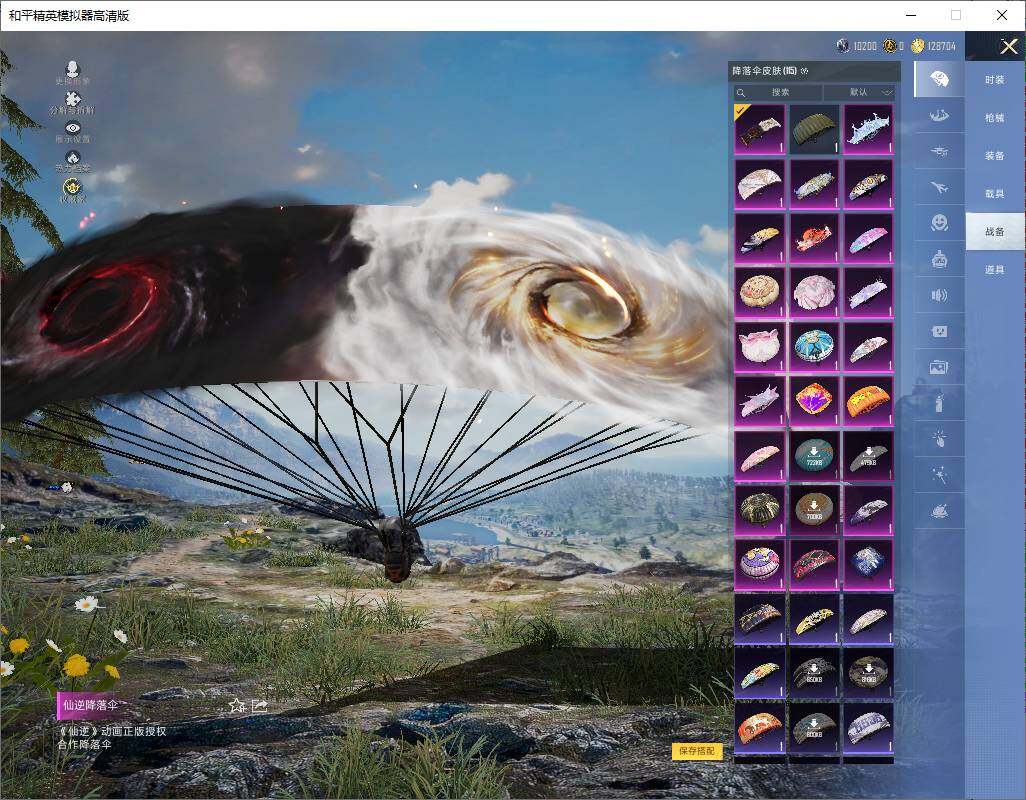Select the purple-orange square parachute skin
Screen dimensions: 1026x800
[x=814, y=400]
